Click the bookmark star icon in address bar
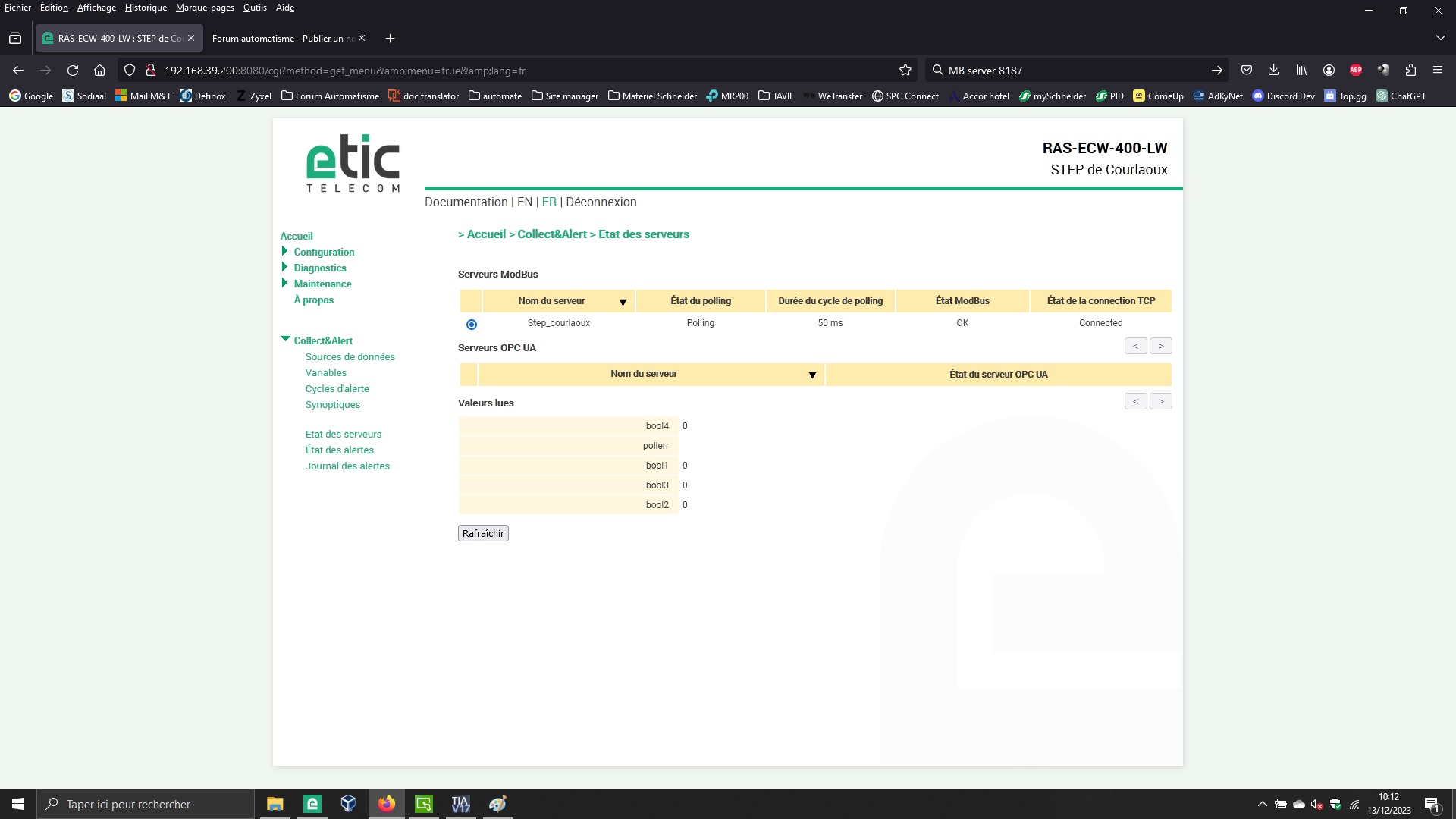Screen dimensions: 1456x819 click(x=905, y=70)
